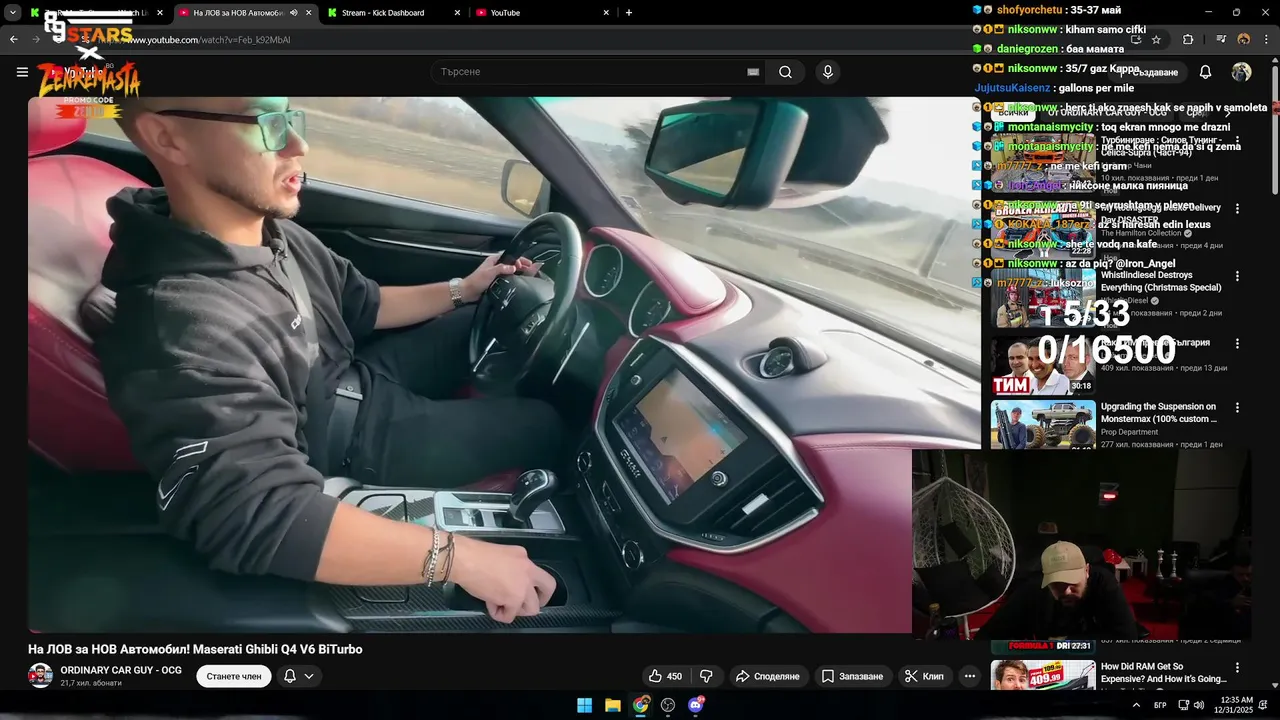Switch the БГР keyboard language
Image resolution: width=1280 pixels, height=720 pixels.
pyautogui.click(x=1161, y=705)
